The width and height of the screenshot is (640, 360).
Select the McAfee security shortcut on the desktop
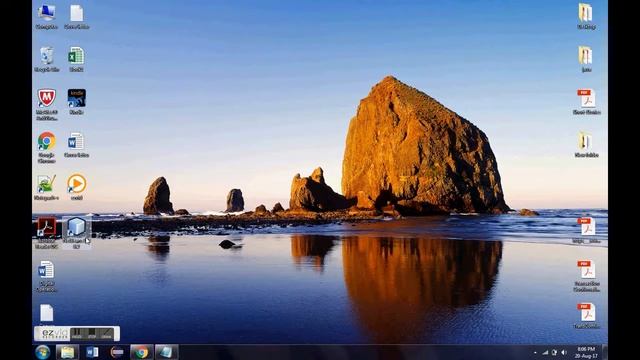pos(47,104)
